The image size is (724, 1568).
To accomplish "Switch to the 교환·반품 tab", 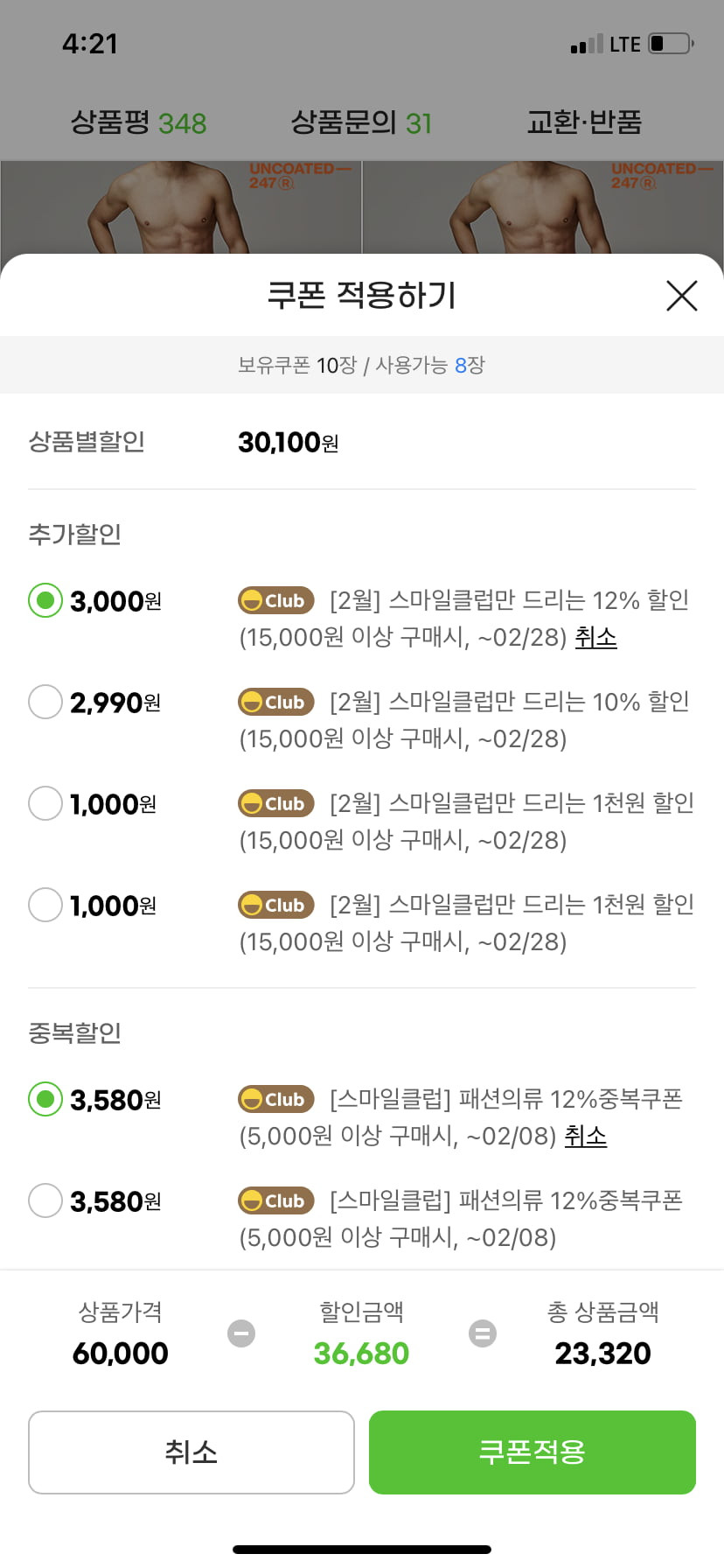I will click(584, 122).
